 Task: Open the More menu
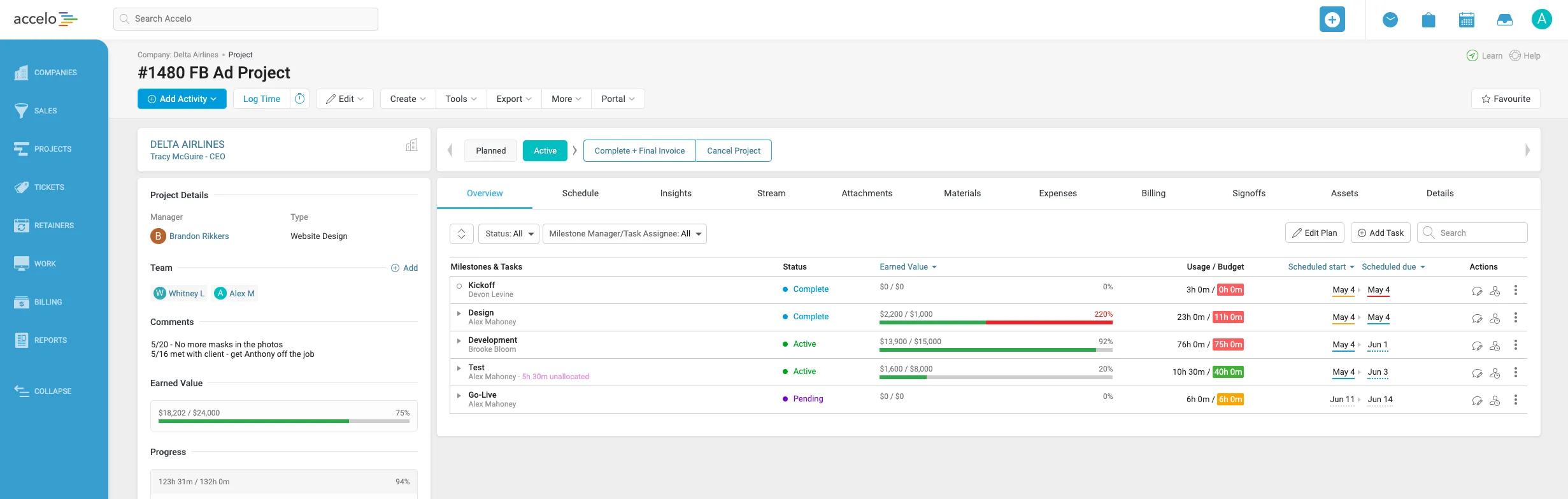point(566,99)
